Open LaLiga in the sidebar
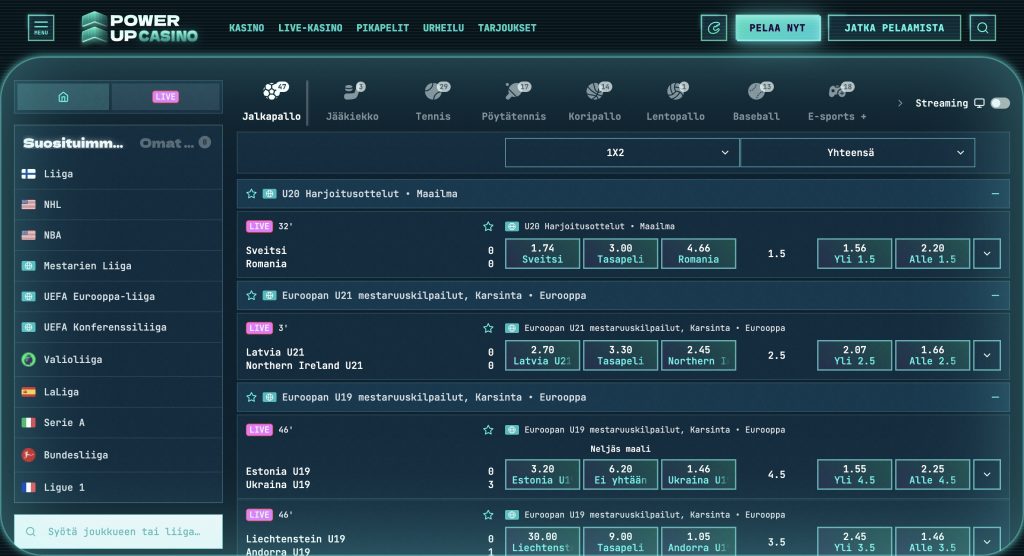 tap(118, 392)
